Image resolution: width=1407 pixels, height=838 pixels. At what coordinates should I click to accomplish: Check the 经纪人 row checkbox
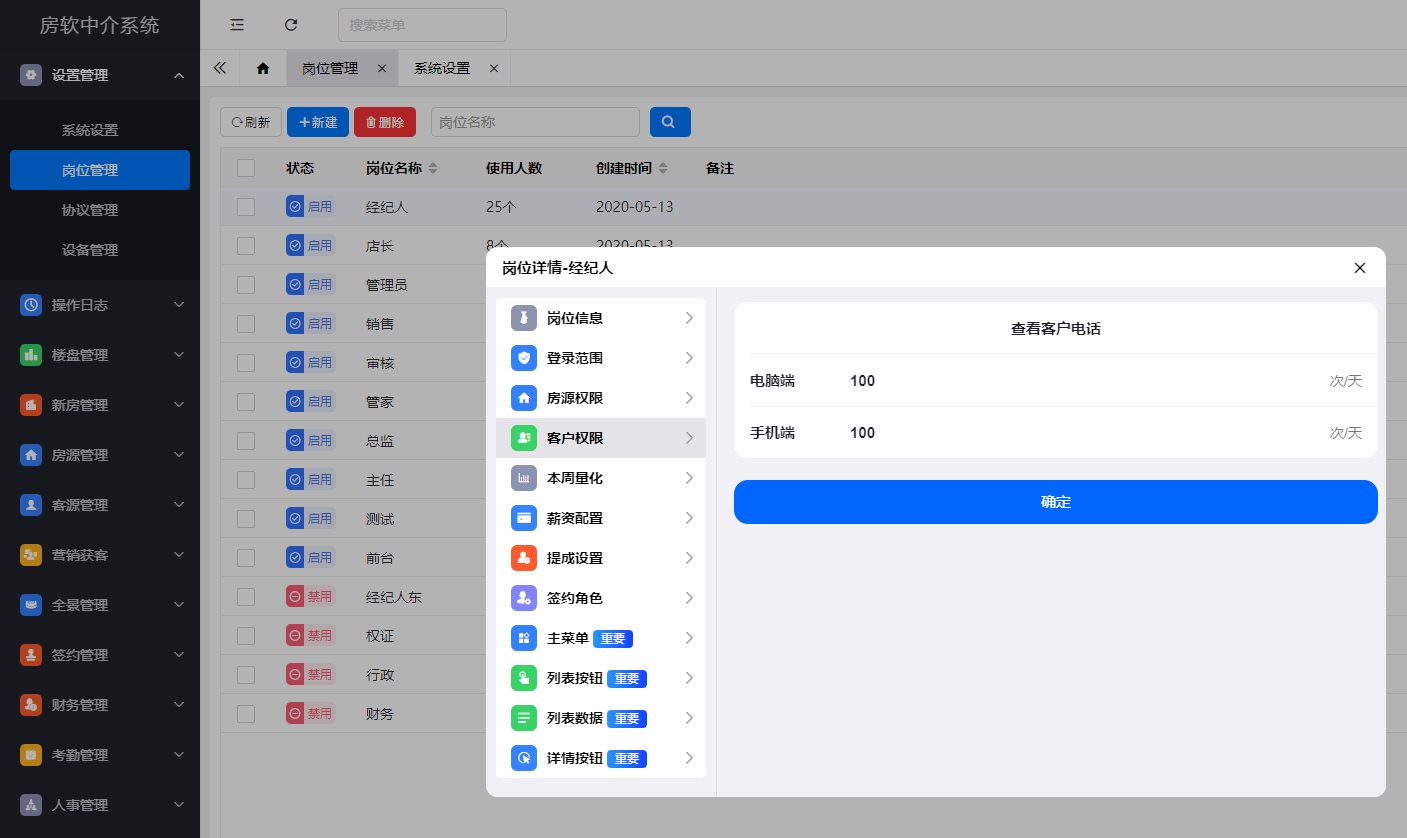246,207
